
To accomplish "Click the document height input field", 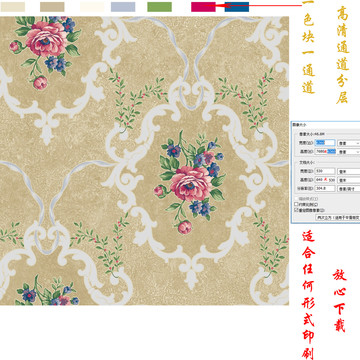I will coord(325,180).
